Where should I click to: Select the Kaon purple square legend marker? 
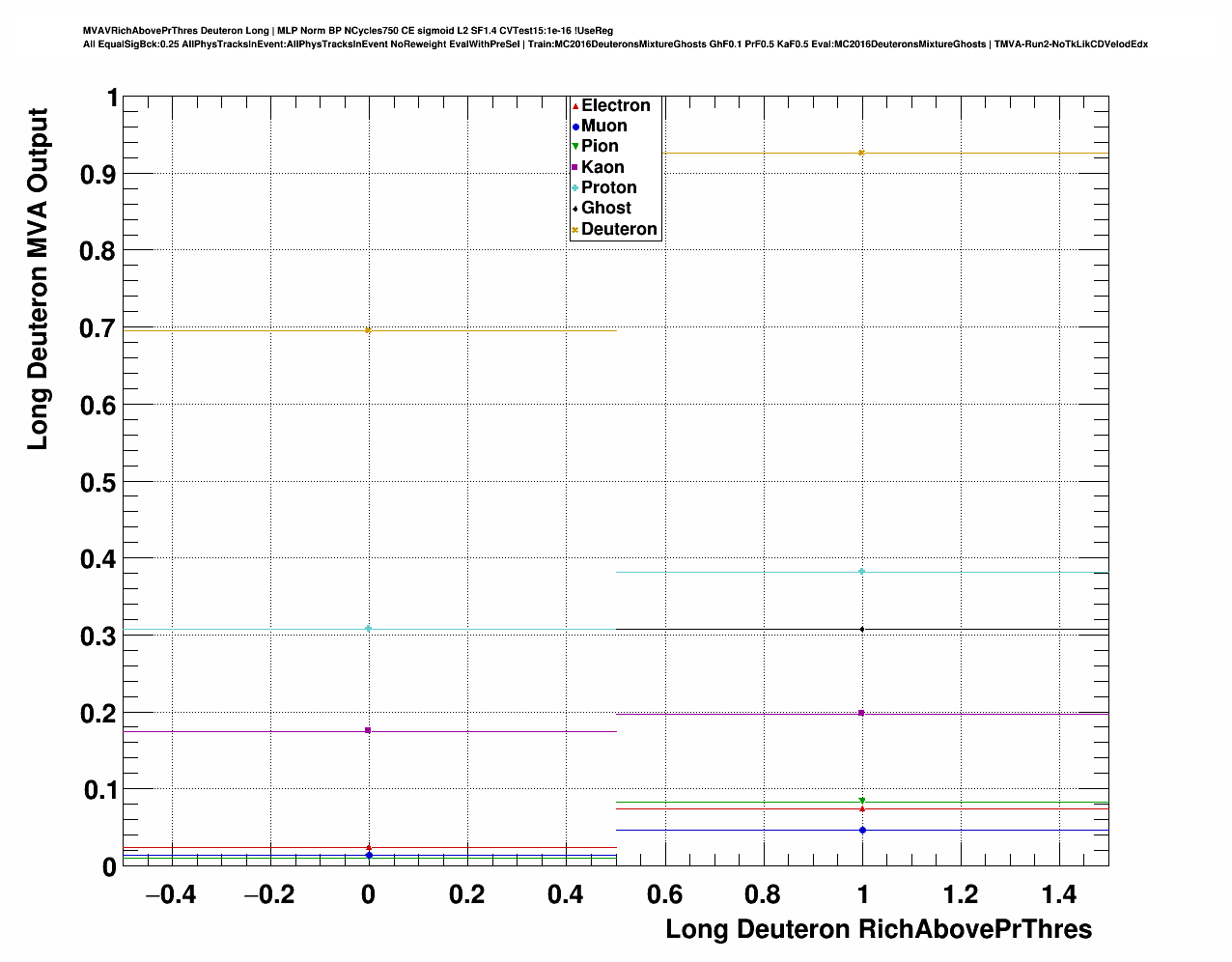coord(575,168)
